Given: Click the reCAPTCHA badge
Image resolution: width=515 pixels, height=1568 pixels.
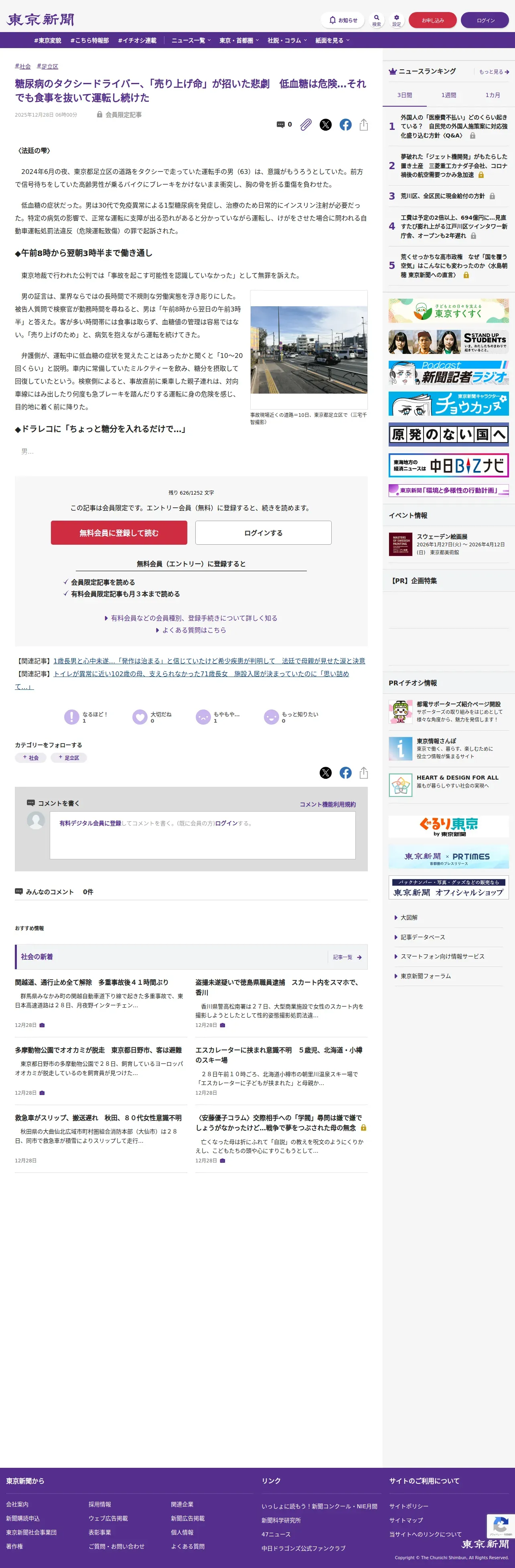Looking at the screenshot, I should 501,1526.
